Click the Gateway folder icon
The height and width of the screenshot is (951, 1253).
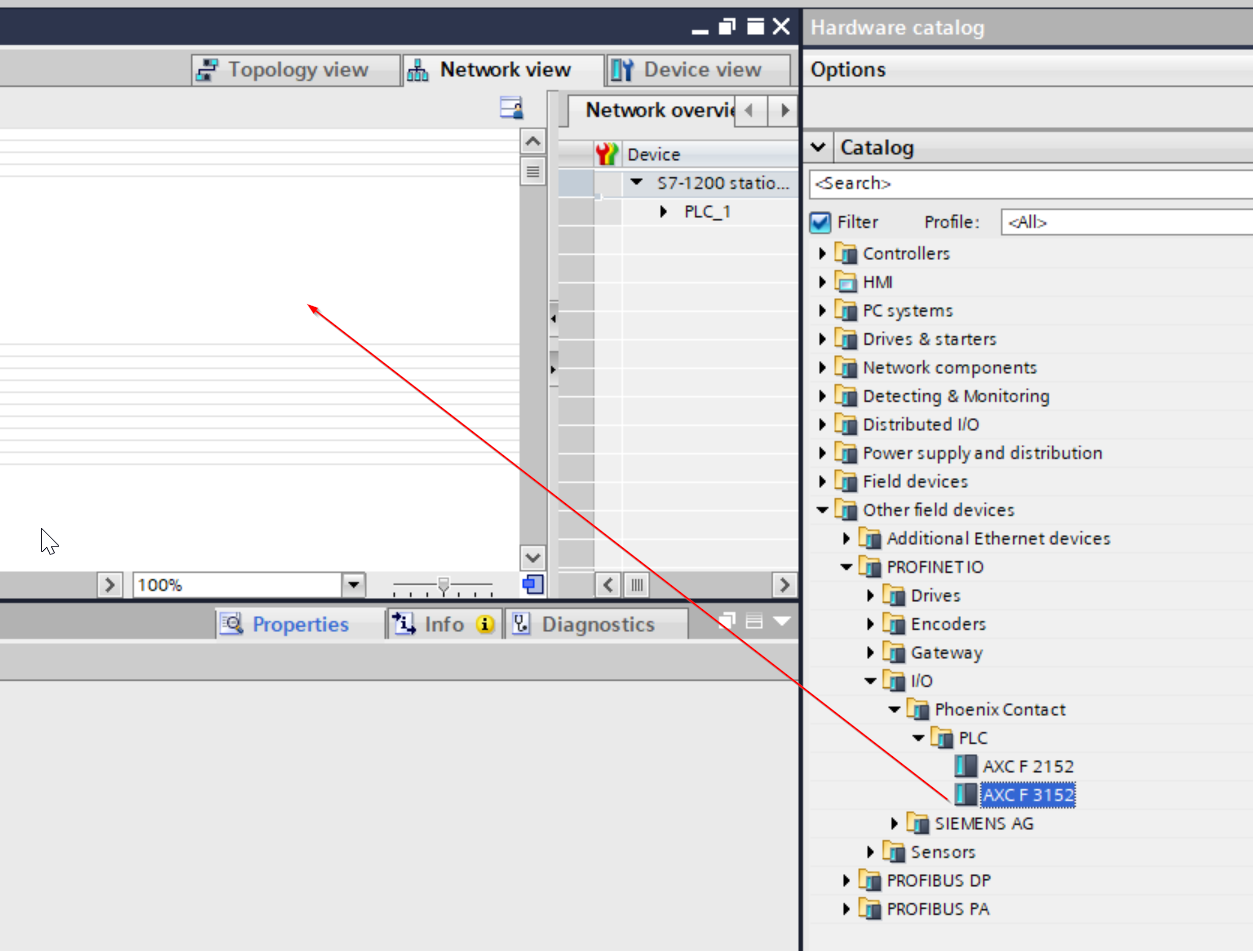pyautogui.click(x=894, y=652)
